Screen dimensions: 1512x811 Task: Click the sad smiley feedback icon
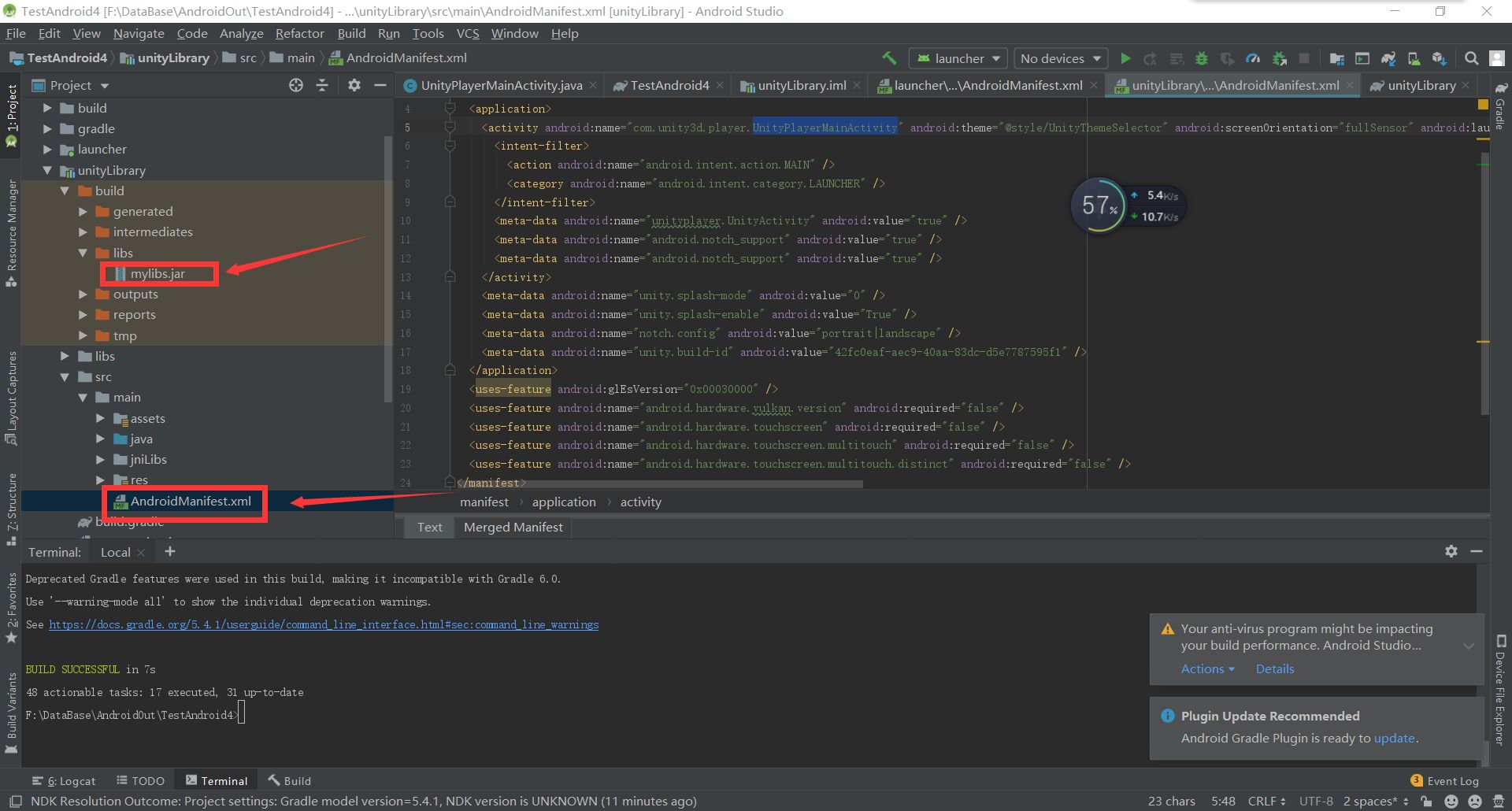(1475, 801)
